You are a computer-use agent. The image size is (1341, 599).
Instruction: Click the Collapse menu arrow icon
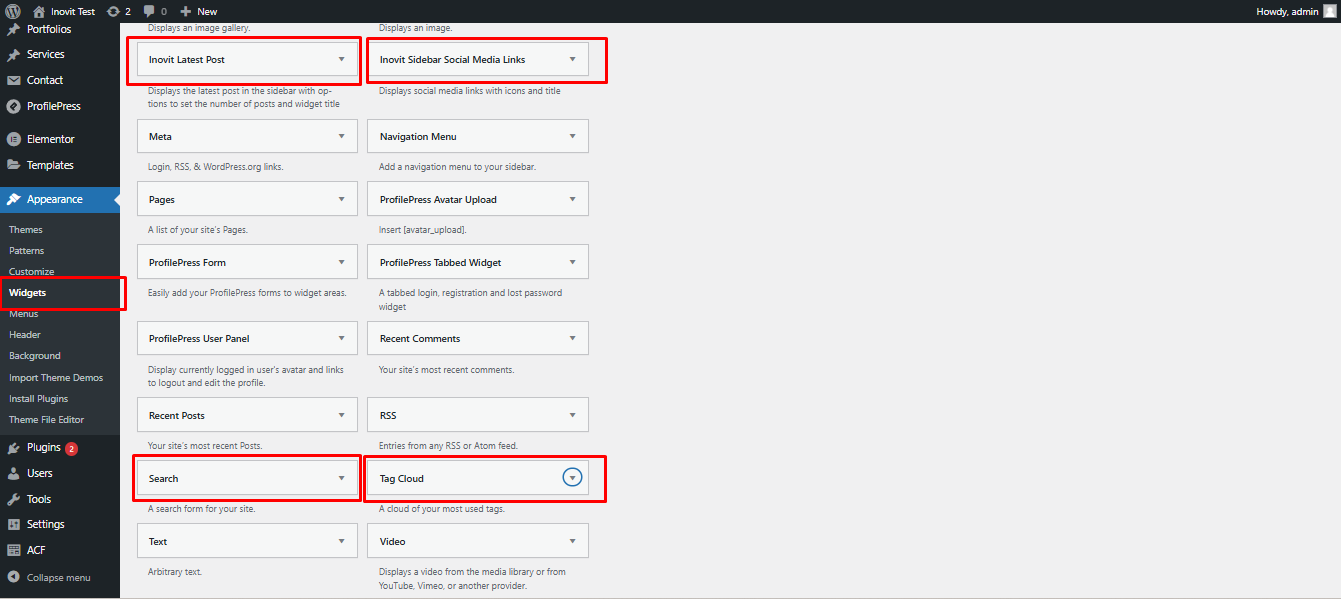[14, 577]
